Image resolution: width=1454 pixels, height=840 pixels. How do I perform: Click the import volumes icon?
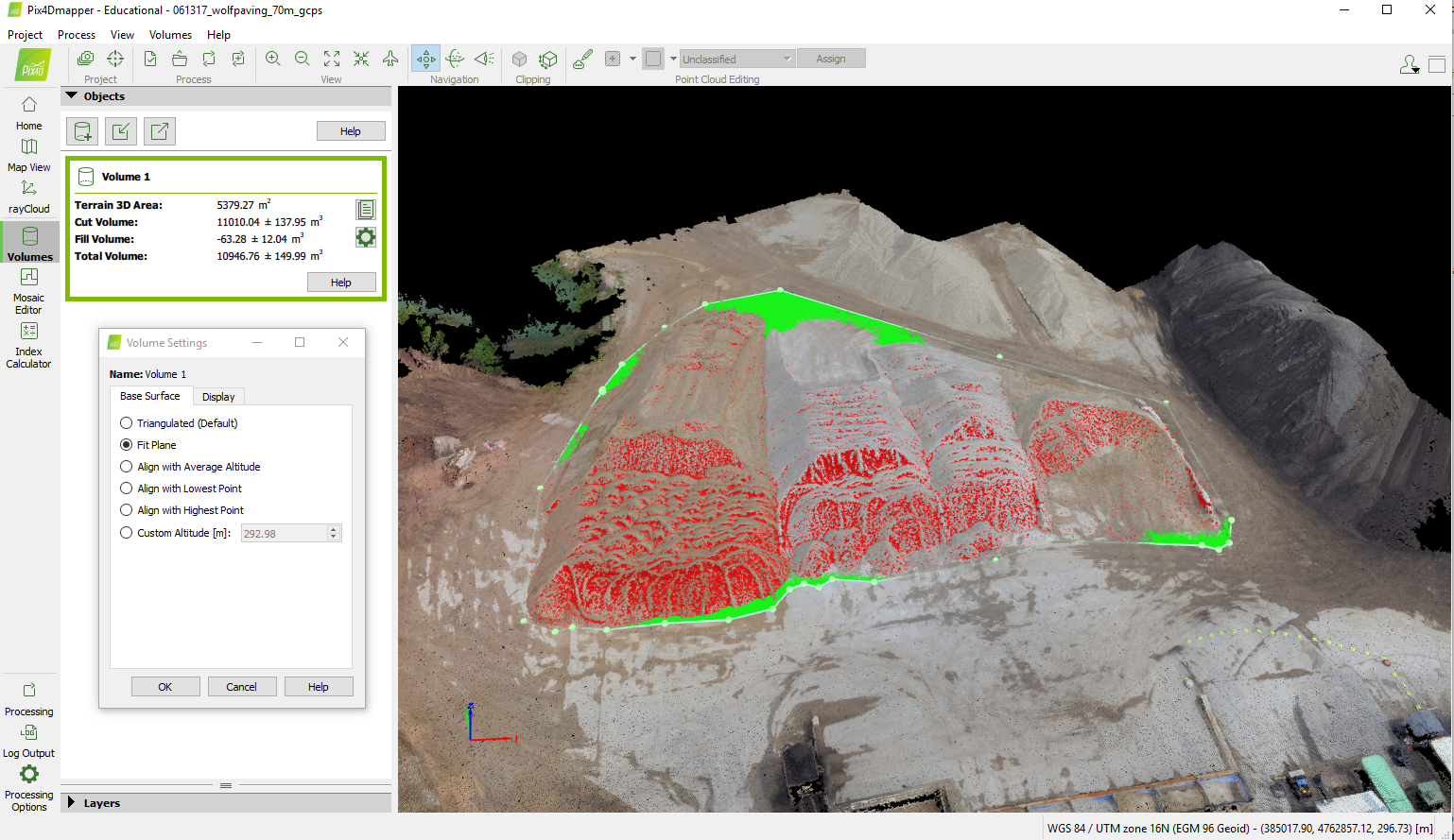tap(121, 131)
